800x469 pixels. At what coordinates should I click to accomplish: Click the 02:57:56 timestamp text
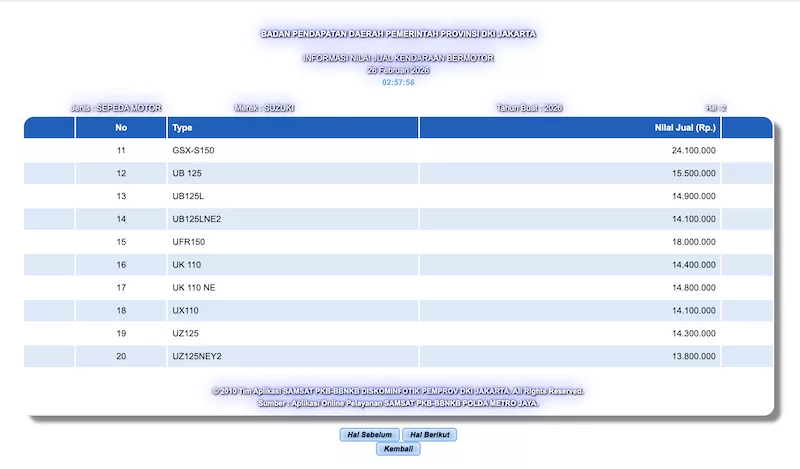[398, 82]
